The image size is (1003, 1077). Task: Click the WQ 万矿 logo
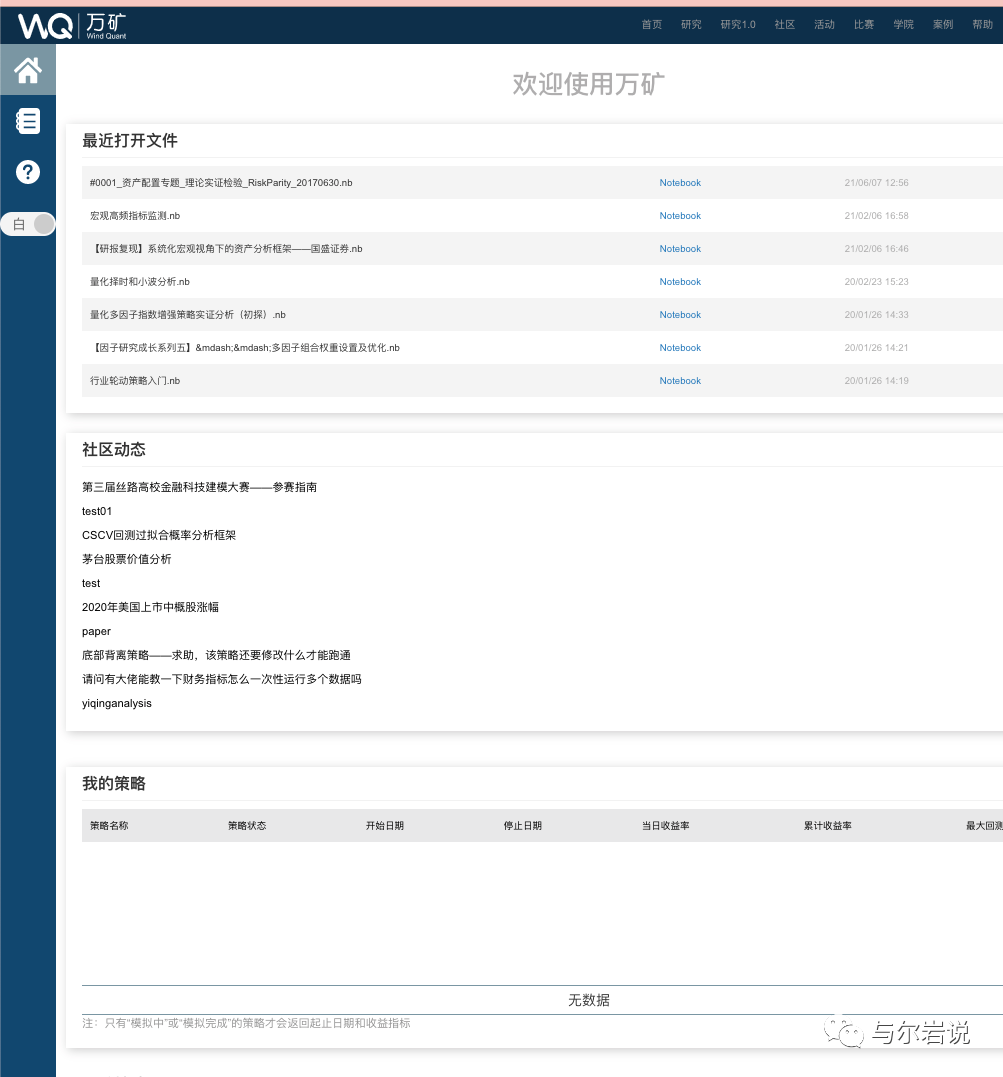(71, 25)
